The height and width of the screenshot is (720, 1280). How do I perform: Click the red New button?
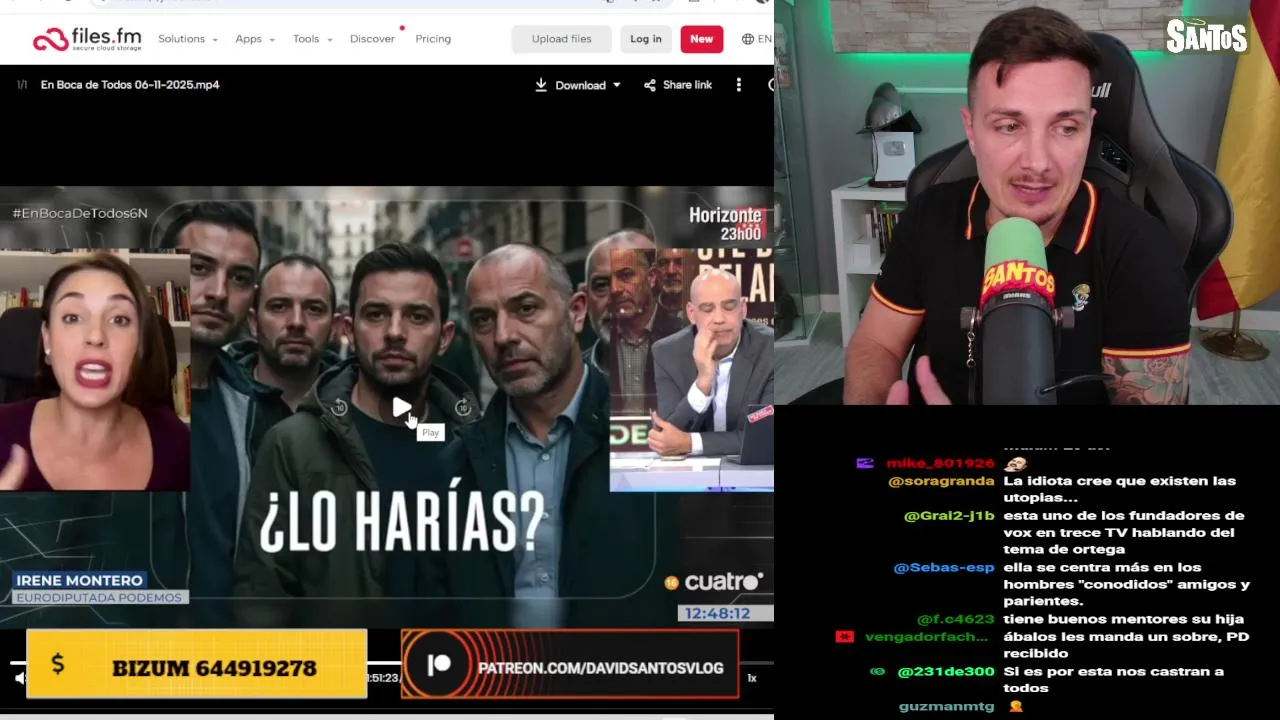point(702,39)
